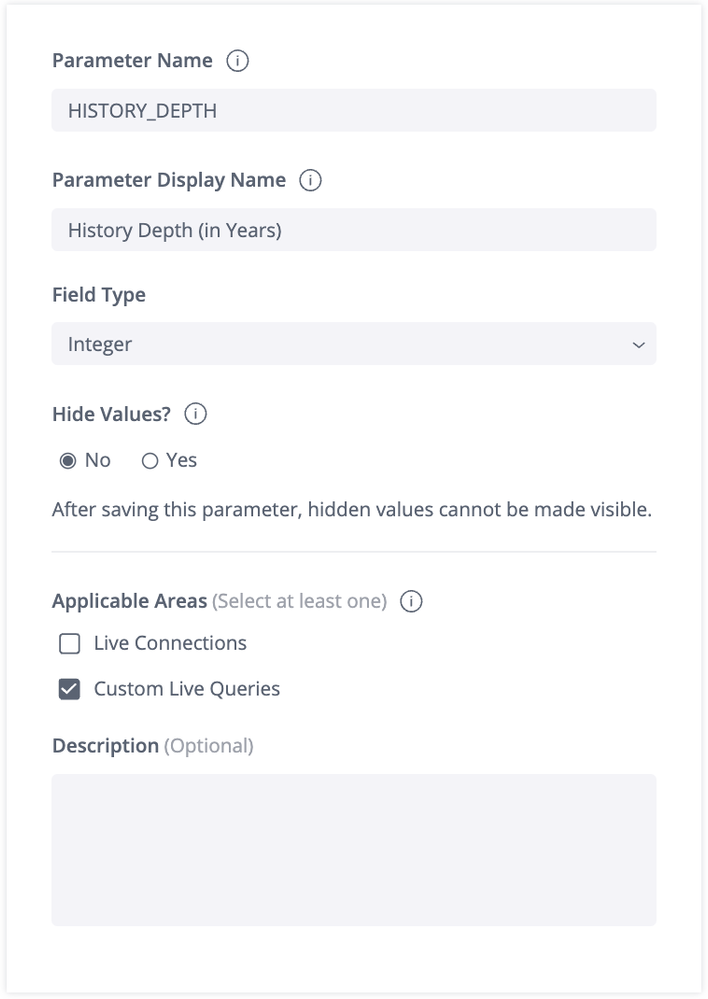Screen dimensions: 708x999
Task: Click the "Live Connections" label text
Action: click(170, 644)
